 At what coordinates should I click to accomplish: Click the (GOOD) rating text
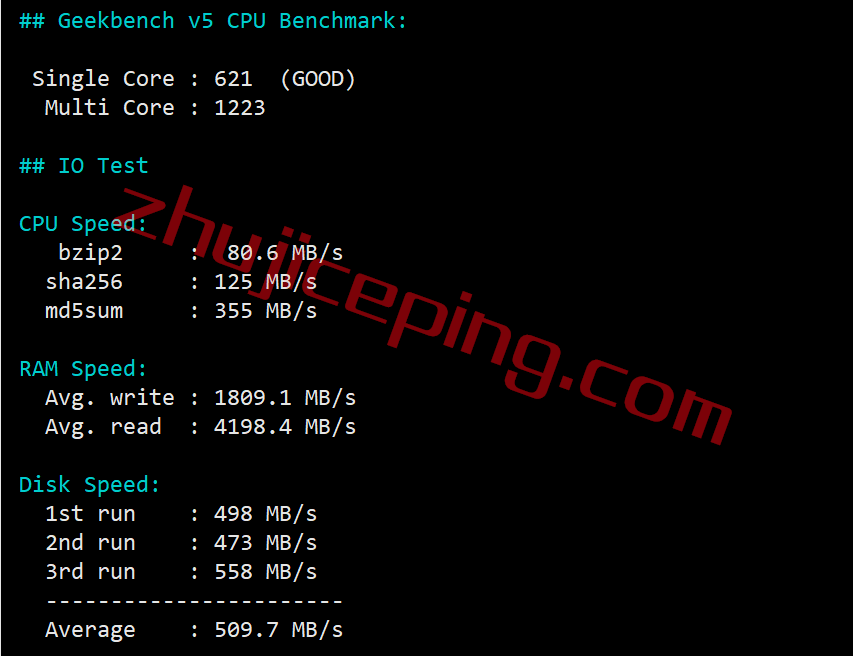point(318,79)
